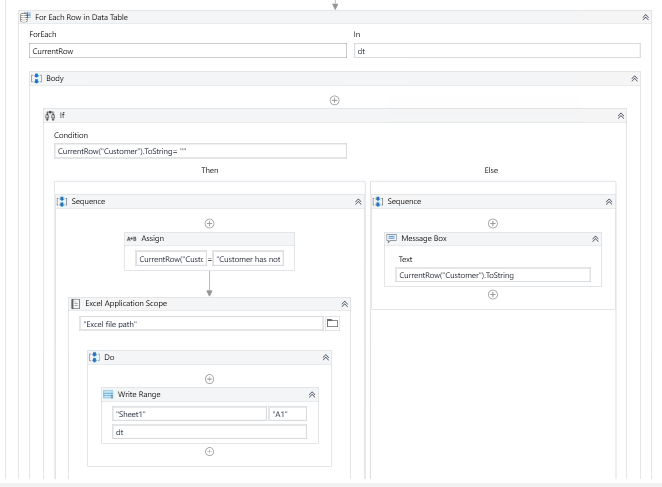Click the Then branch Sequence icon
The image size is (662, 487).
click(62, 201)
